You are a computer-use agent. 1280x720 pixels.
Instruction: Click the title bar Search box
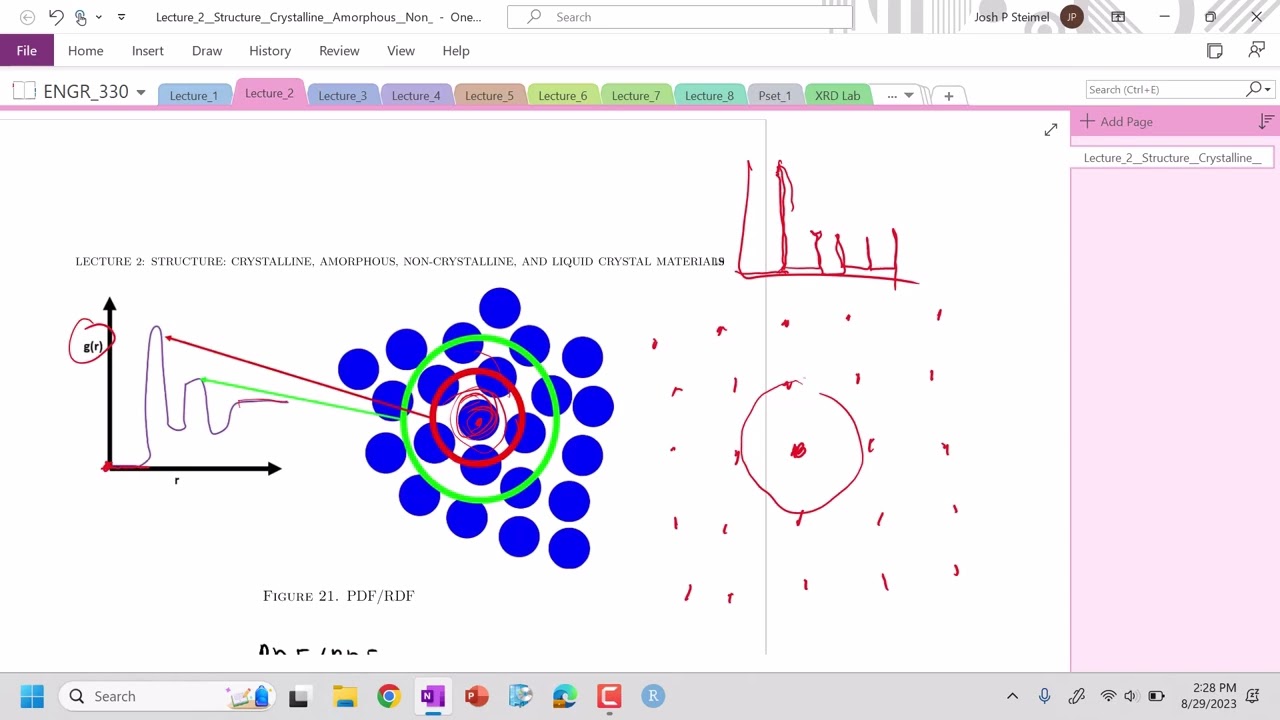[x=680, y=17]
